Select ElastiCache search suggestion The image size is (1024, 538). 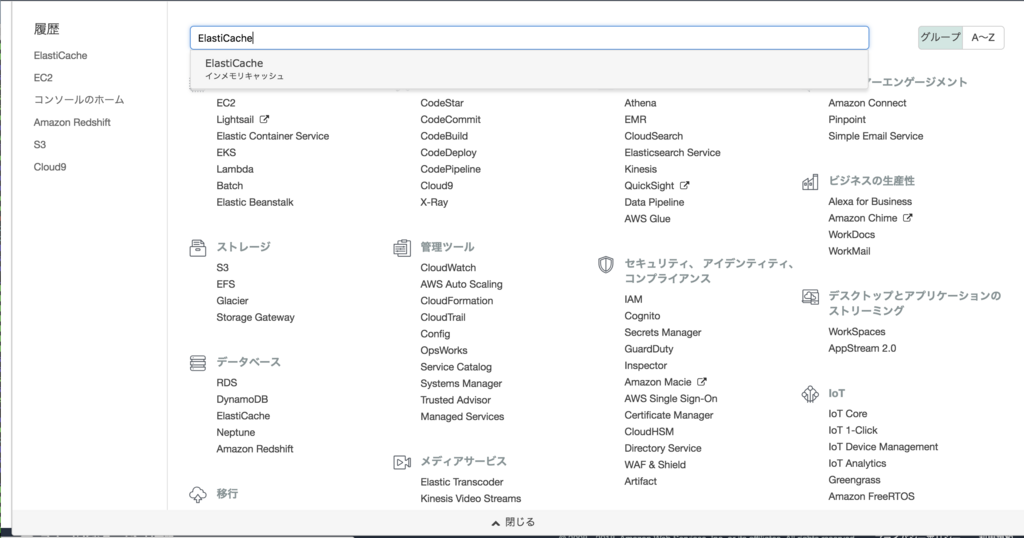coord(528,69)
